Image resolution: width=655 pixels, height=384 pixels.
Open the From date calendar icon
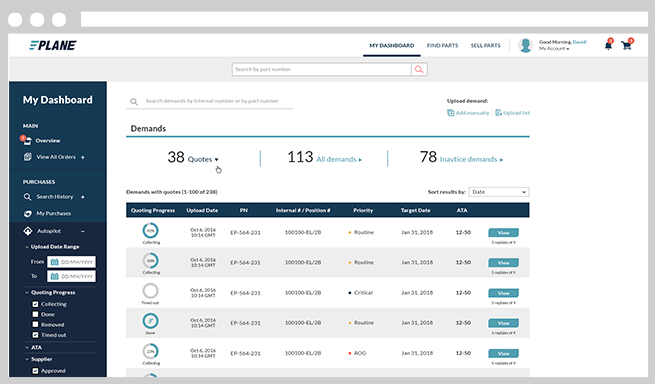click(x=54, y=262)
